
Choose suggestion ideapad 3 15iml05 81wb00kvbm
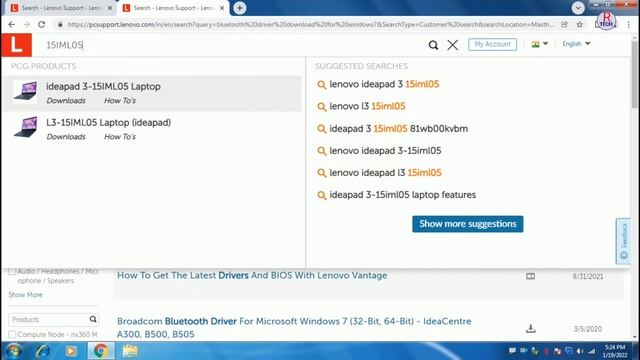pos(398,129)
